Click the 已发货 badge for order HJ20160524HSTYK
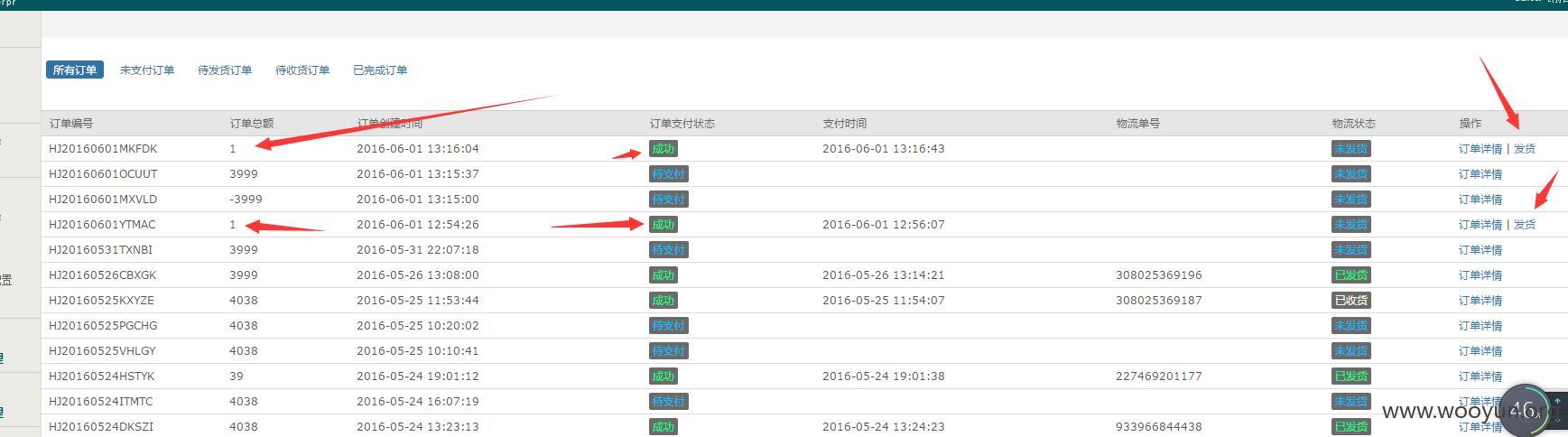This screenshot has width=1568, height=437. pyautogui.click(x=1350, y=377)
